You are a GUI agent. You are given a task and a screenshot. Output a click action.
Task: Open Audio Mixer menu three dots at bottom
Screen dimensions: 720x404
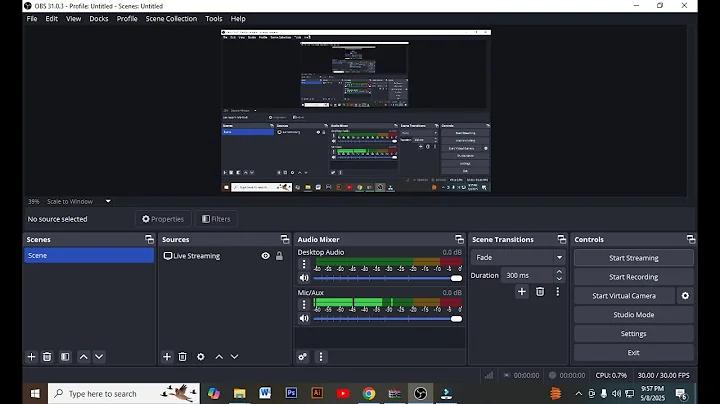coord(321,357)
